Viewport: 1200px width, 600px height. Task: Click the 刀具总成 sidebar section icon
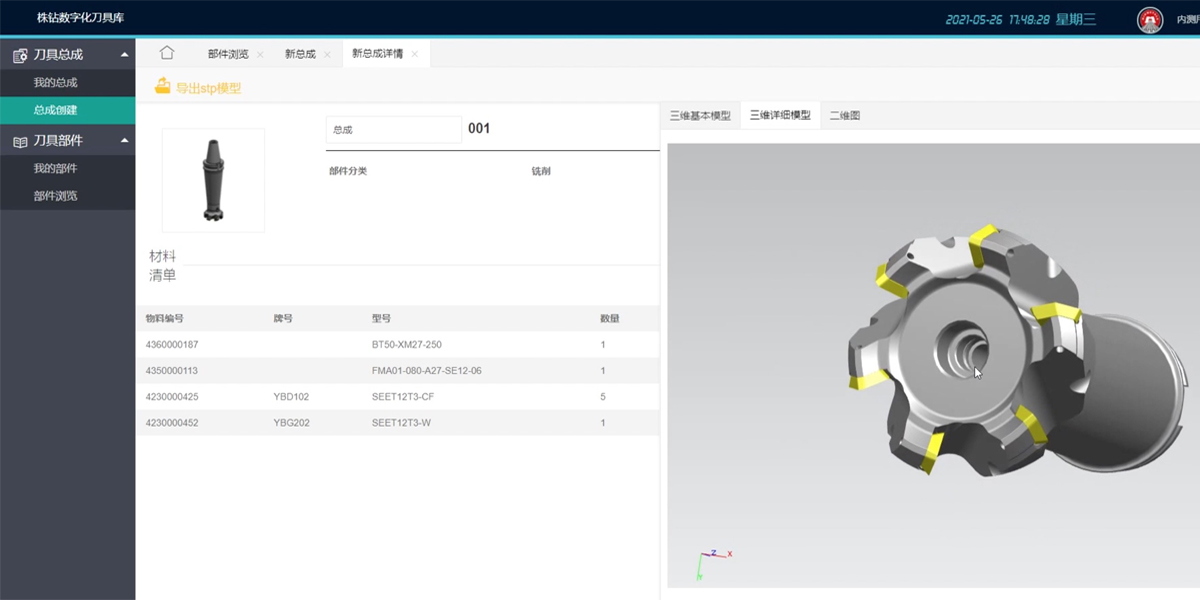(20, 55)
